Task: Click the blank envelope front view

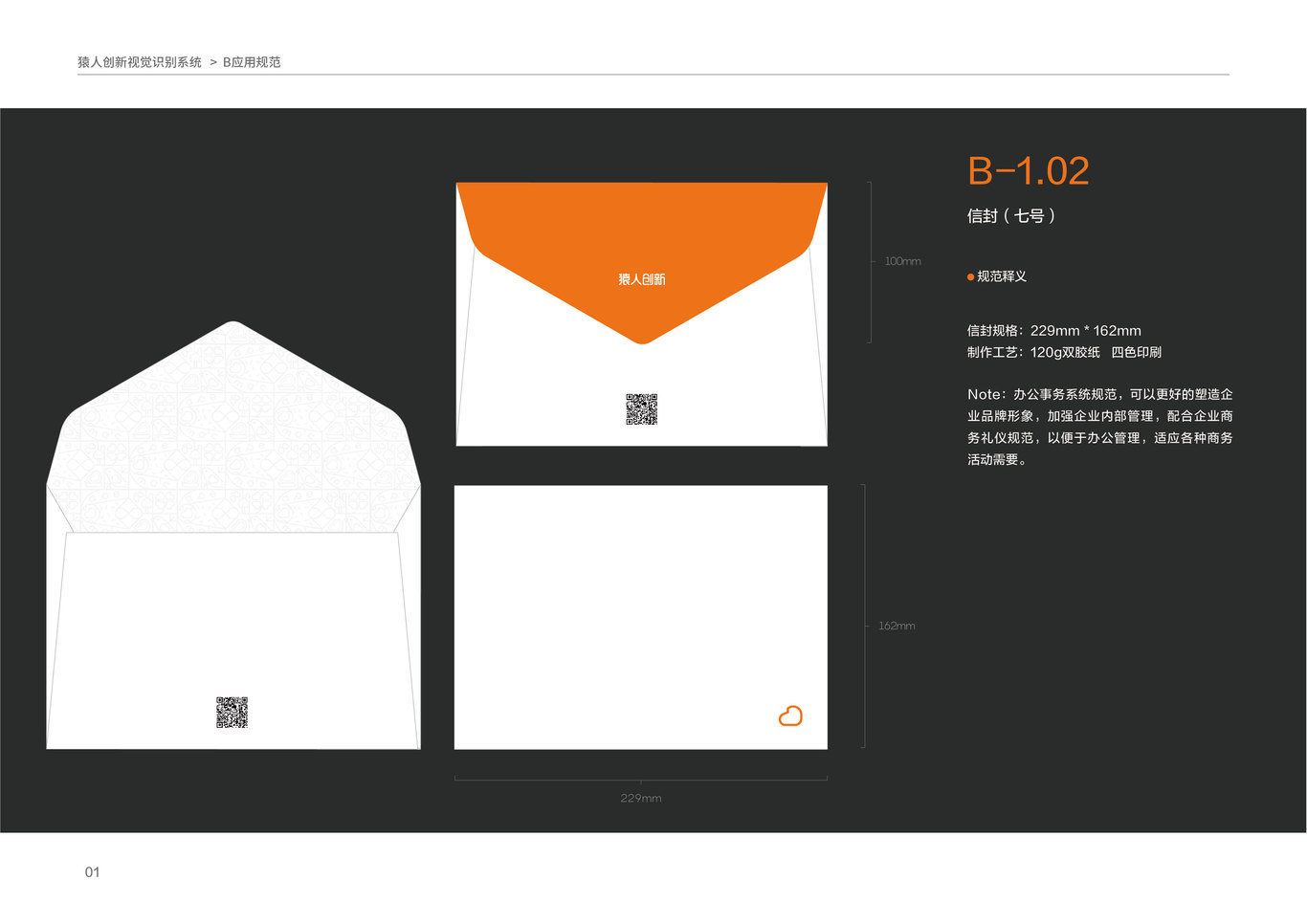Action: tap(641, 617)
